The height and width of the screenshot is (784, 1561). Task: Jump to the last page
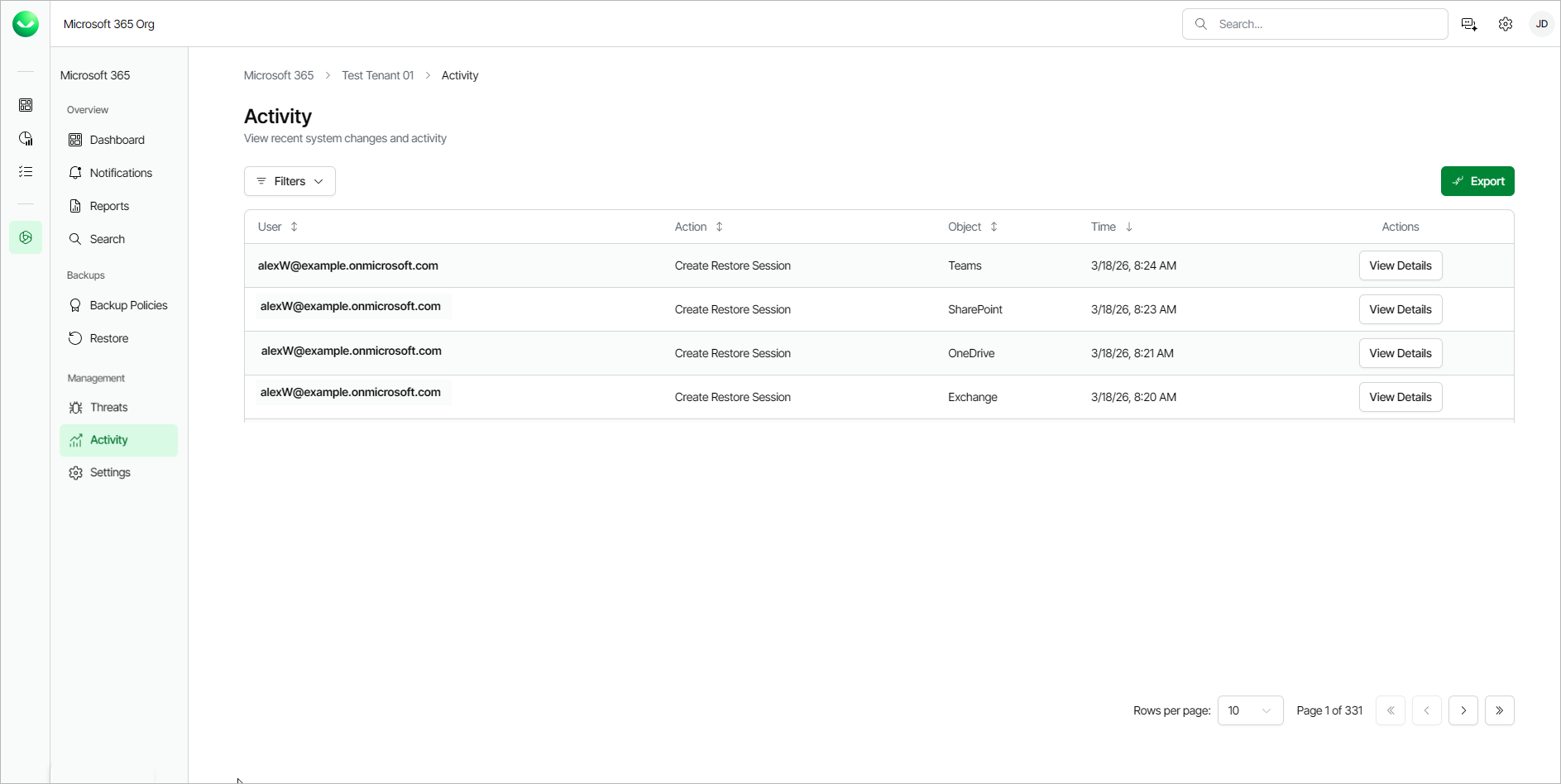(1499, 710)
